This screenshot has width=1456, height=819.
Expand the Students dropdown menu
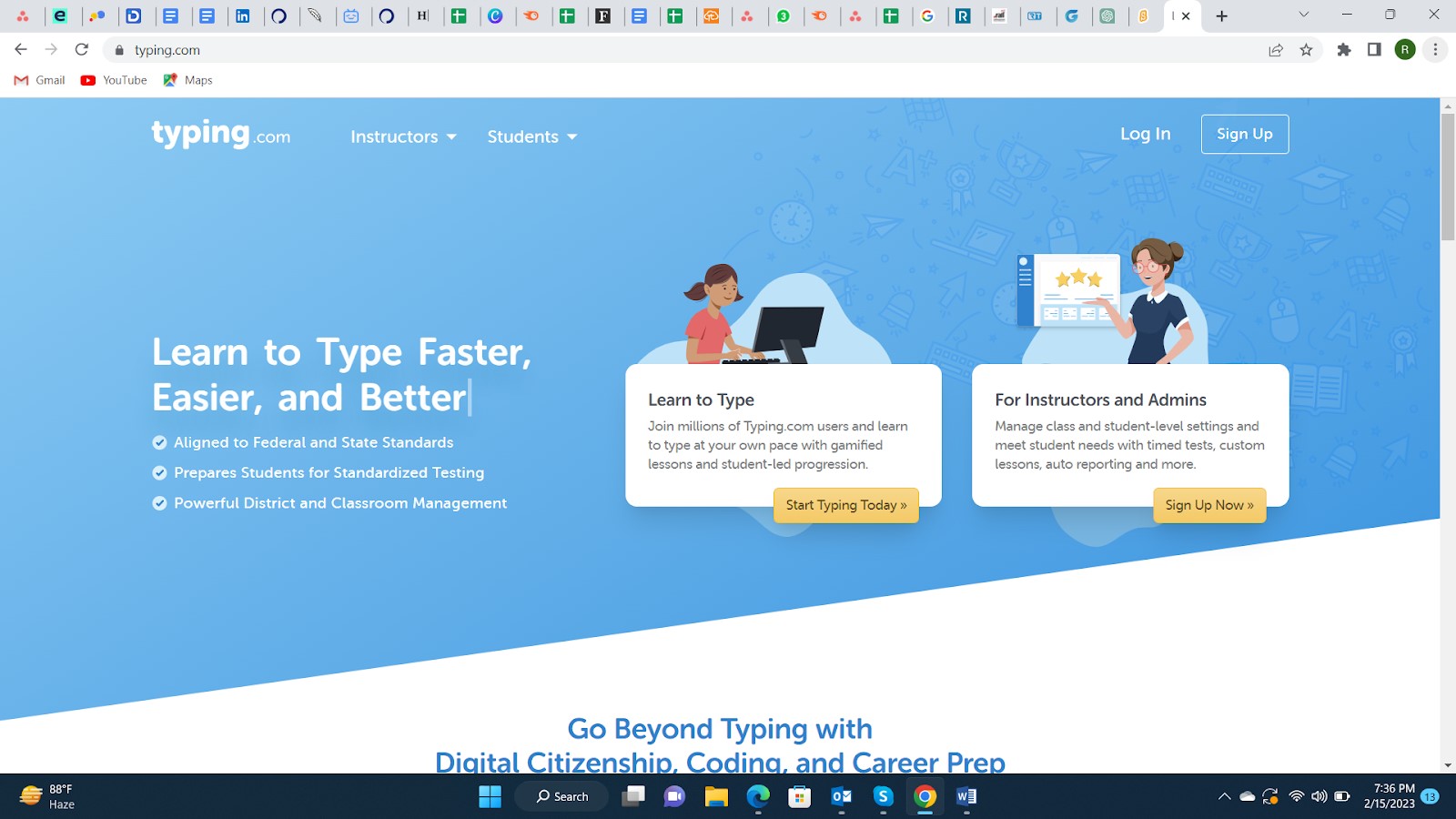click(x=531, y=136)
